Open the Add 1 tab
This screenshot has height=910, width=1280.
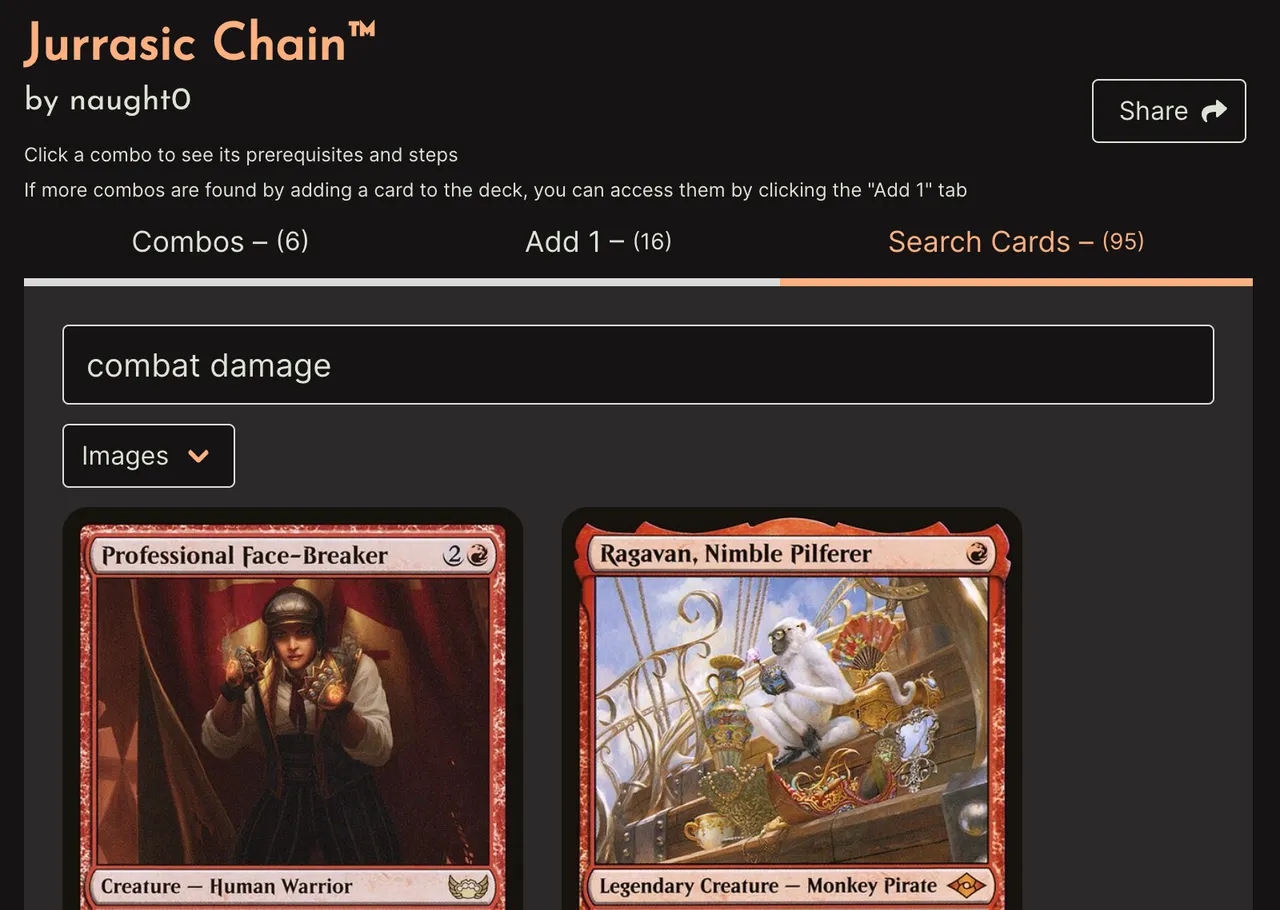598,242
